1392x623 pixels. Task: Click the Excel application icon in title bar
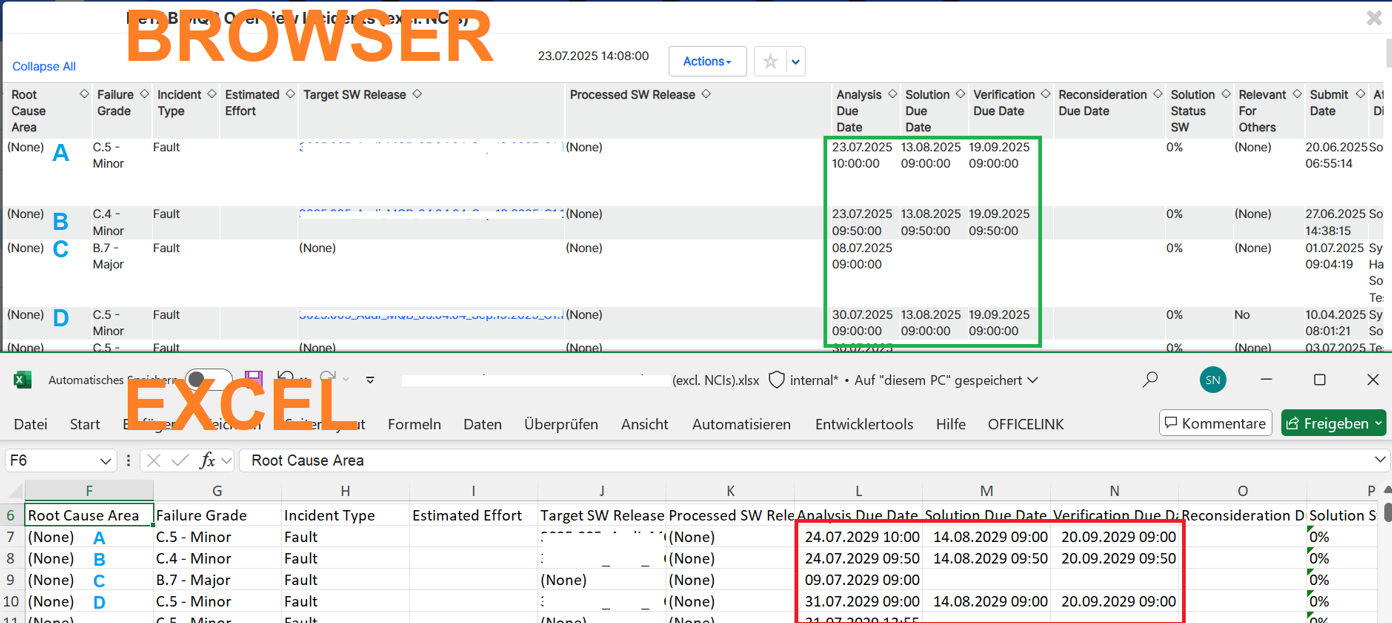pos(22,380)
